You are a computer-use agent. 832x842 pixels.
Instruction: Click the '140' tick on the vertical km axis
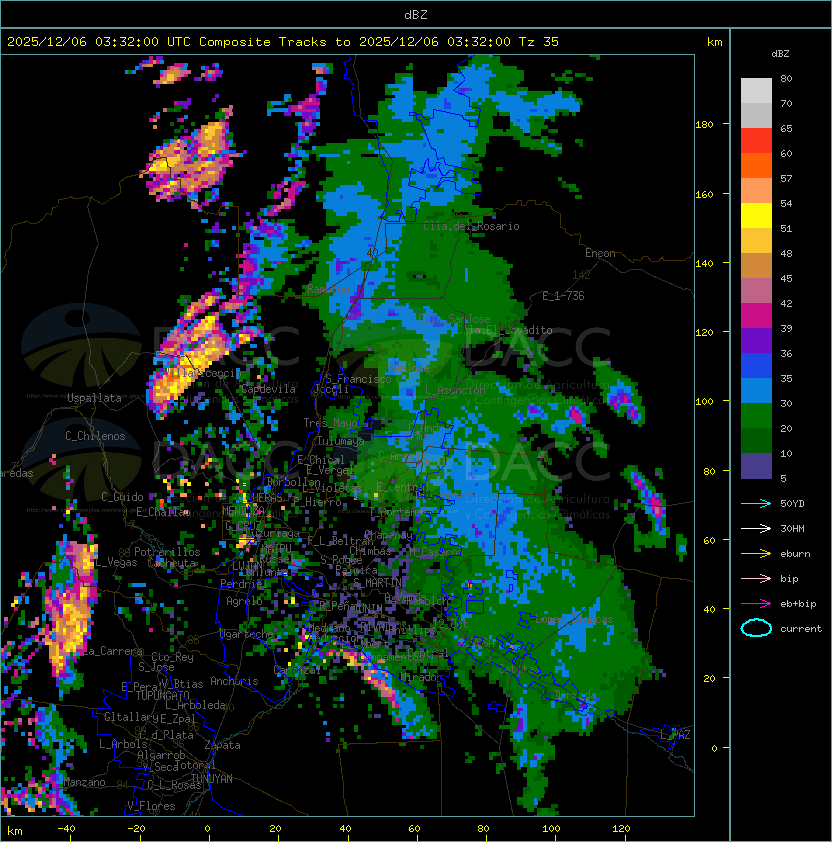point(704,263)
